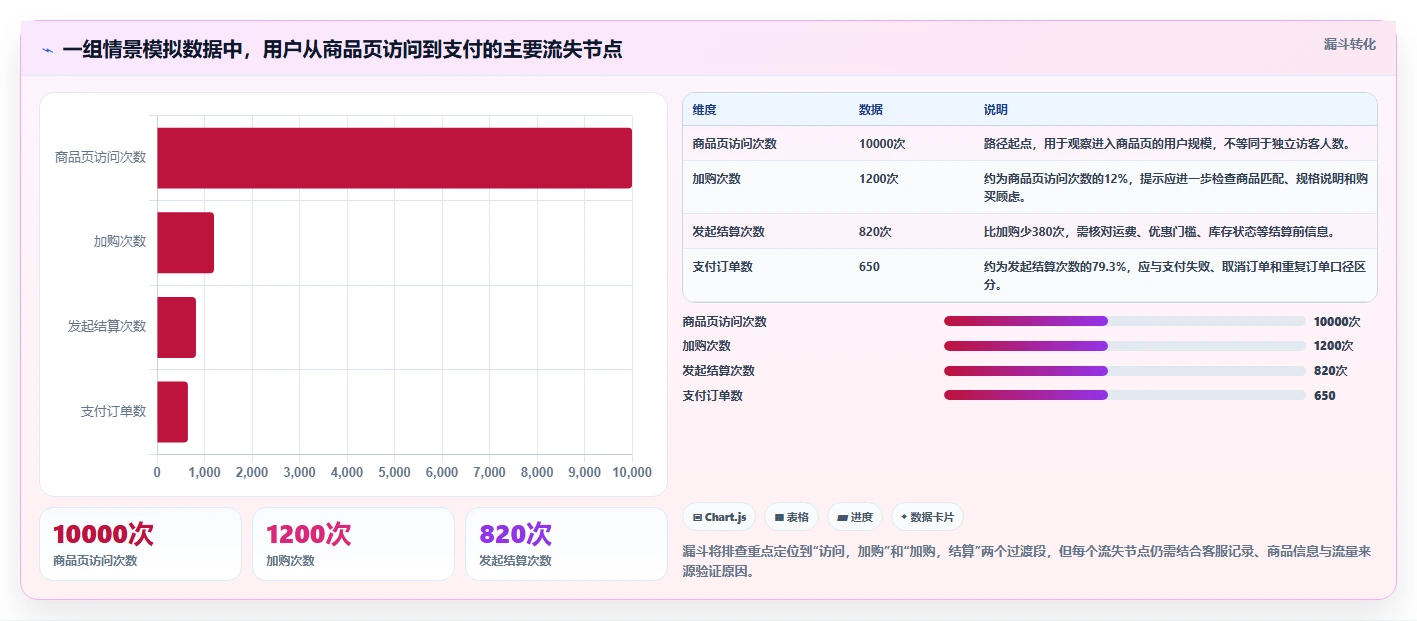Image resolution: width=1417 pixels, height=621 pixels.
Task: Select the 进度 chip
Action: [855, 517]
